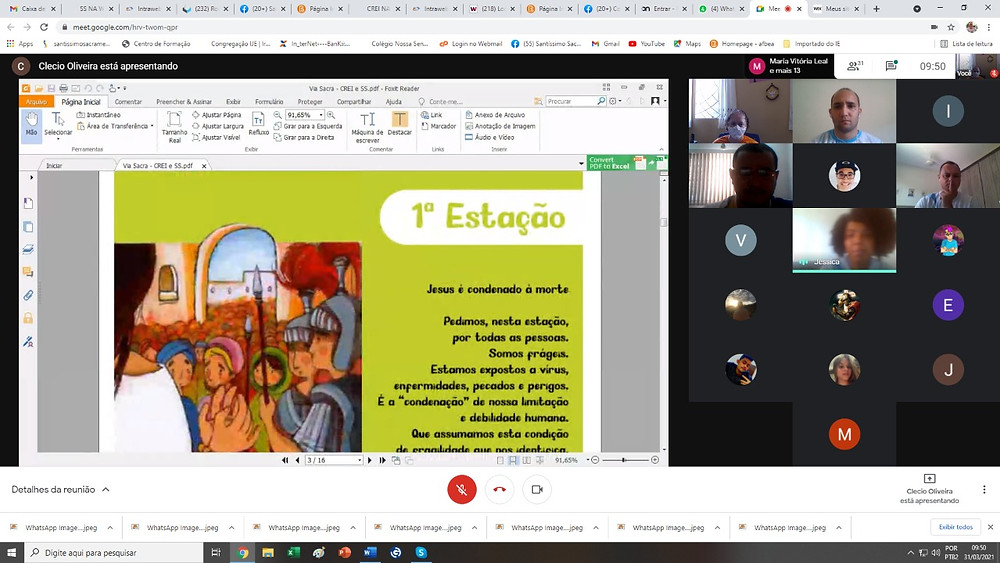Screen dimensions: 1000x563
Task: Open Meet more options three-dot menu
Action: tap(984, 490)
